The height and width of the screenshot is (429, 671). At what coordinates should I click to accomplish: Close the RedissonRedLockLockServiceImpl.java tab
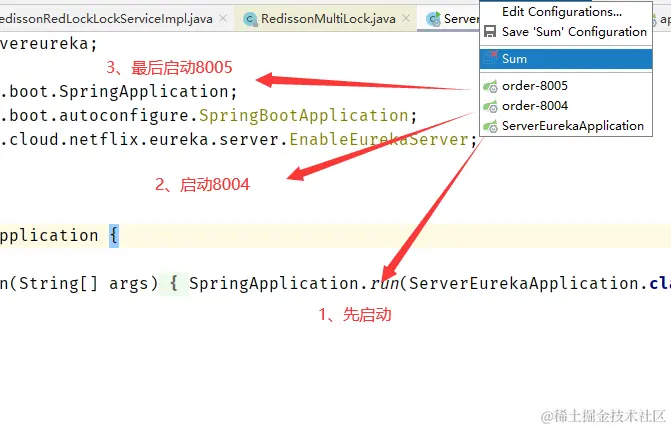(x=223, y=18)
